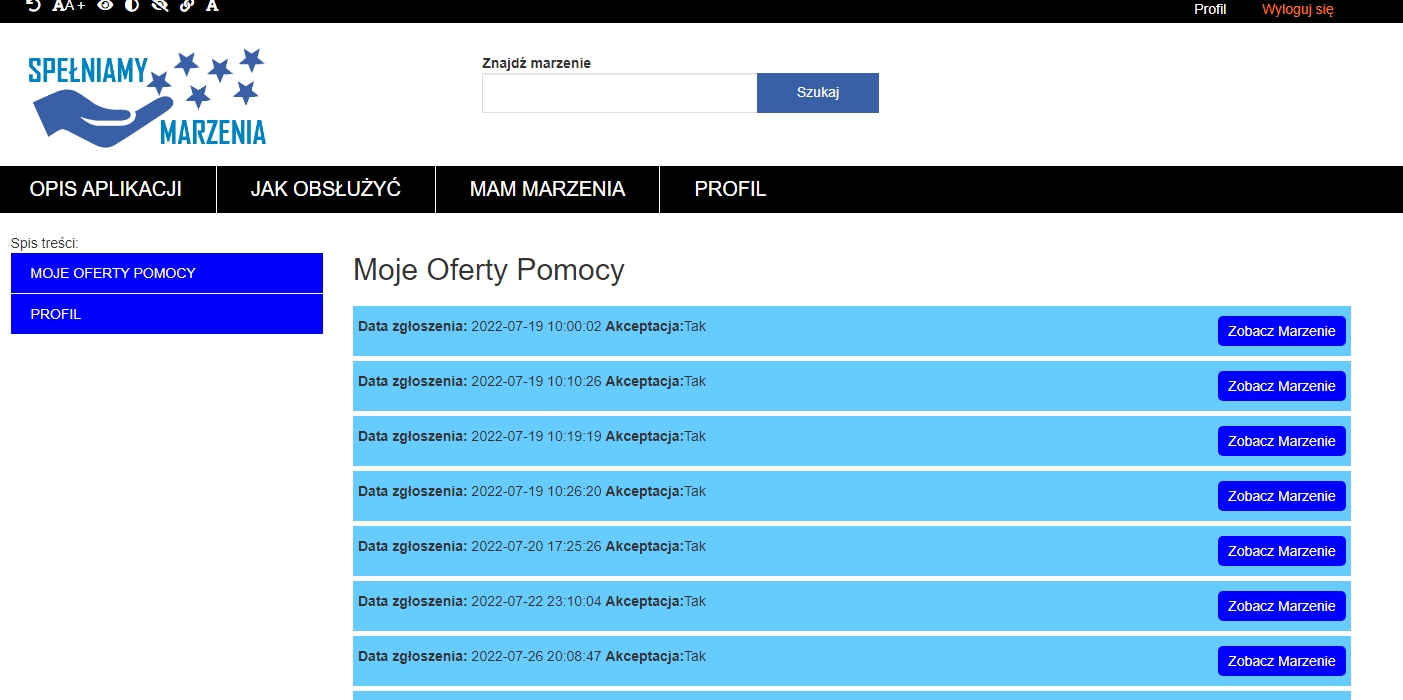This screenshot has height=700, width=1403.
Task: Open the OPIS APLIKACJI menu item
Action: coord(106,189)
